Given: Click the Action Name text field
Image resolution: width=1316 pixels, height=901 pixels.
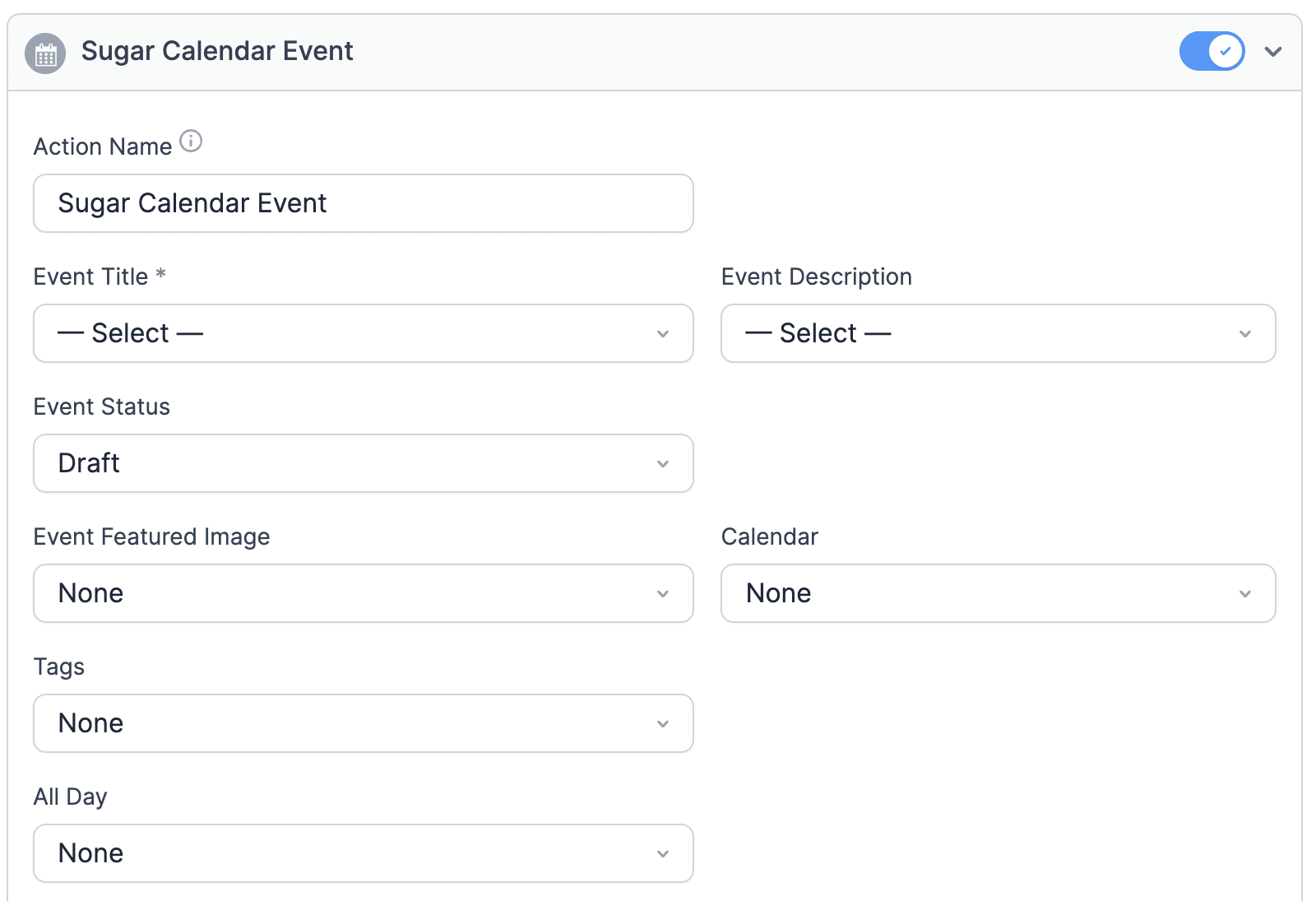Looking at the screenshot, I should click(x=363, y=203).
